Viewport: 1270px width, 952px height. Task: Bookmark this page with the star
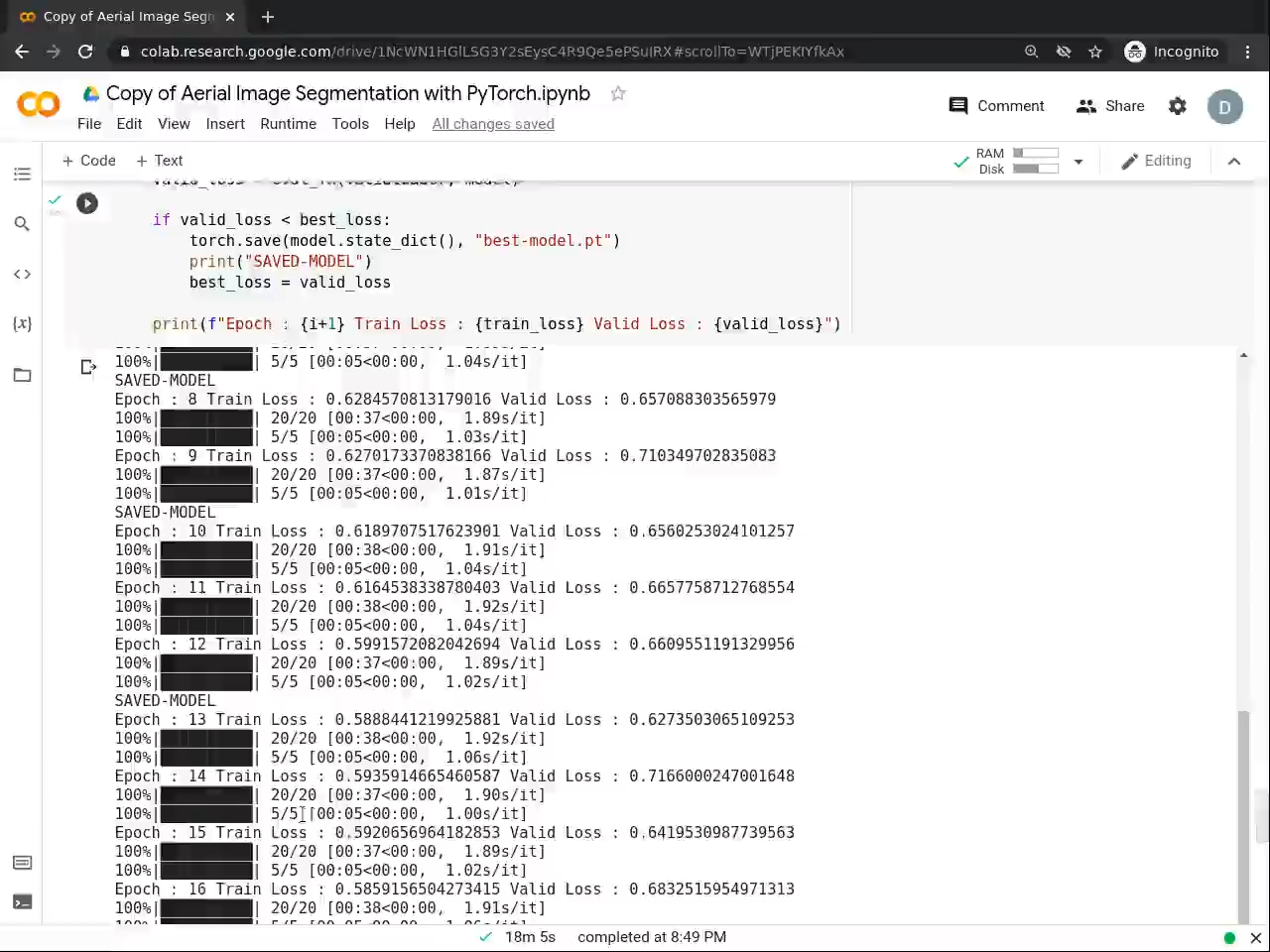[x=1095, y=52]
